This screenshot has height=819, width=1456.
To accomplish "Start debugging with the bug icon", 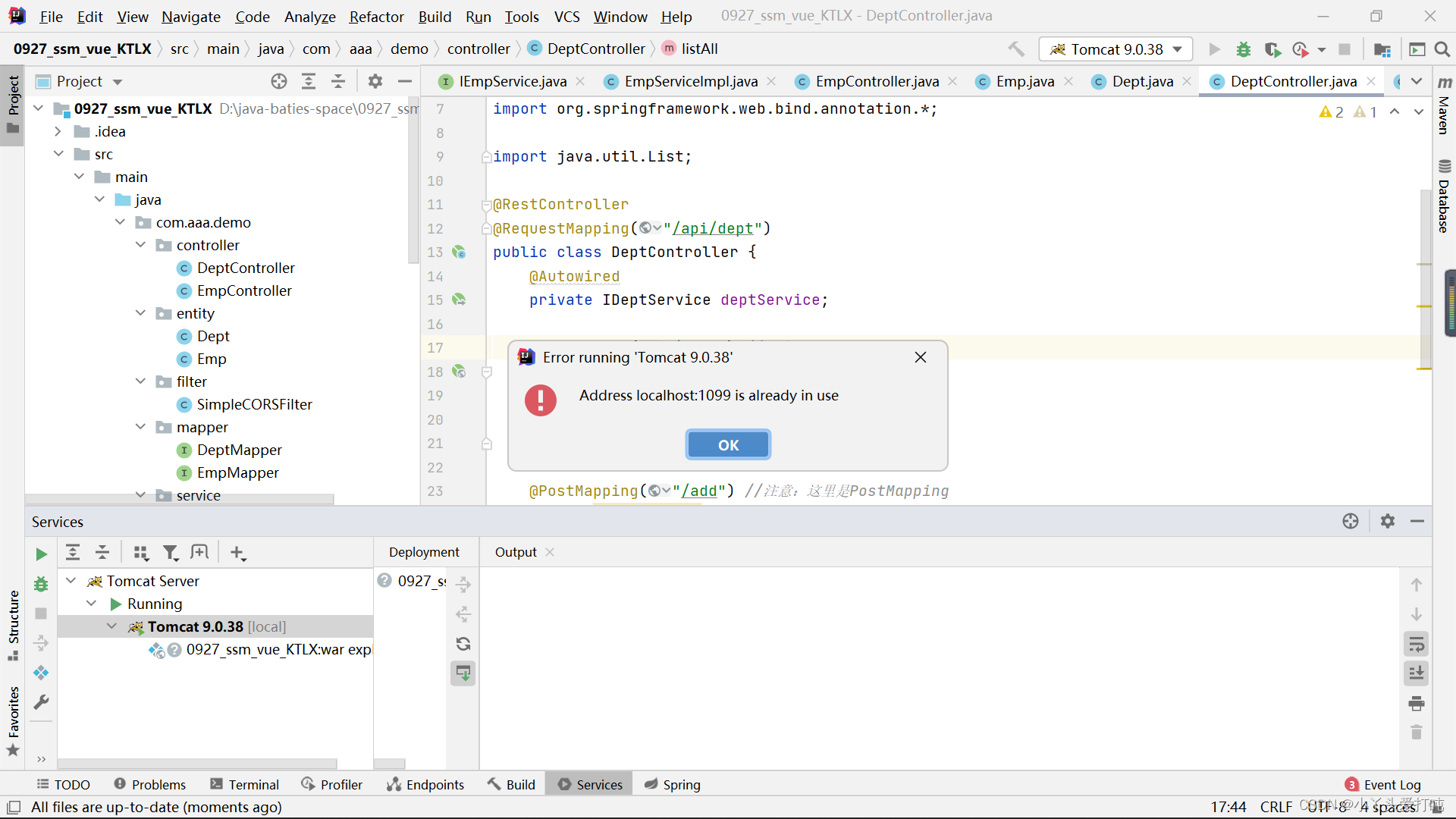I will 1244,49.
